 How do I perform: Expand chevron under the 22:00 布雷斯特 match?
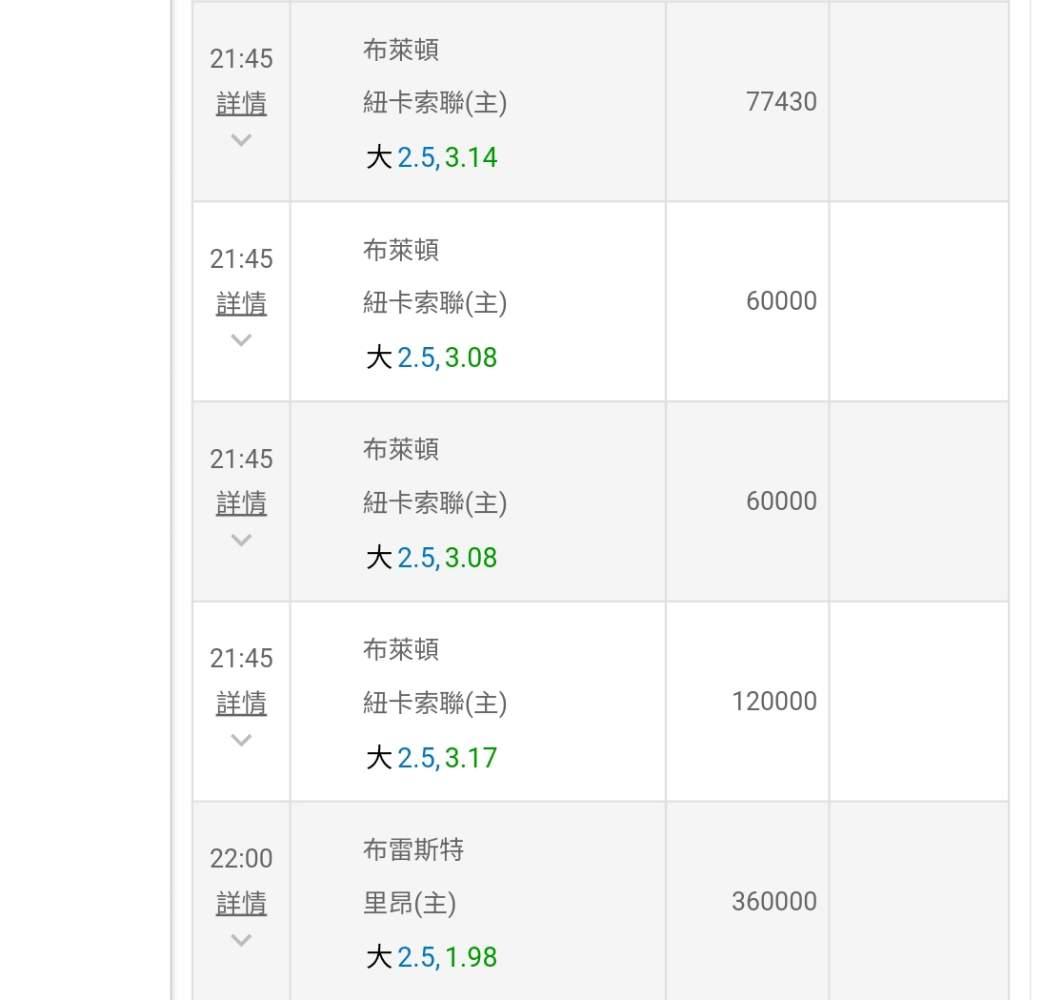click(241, 940)
